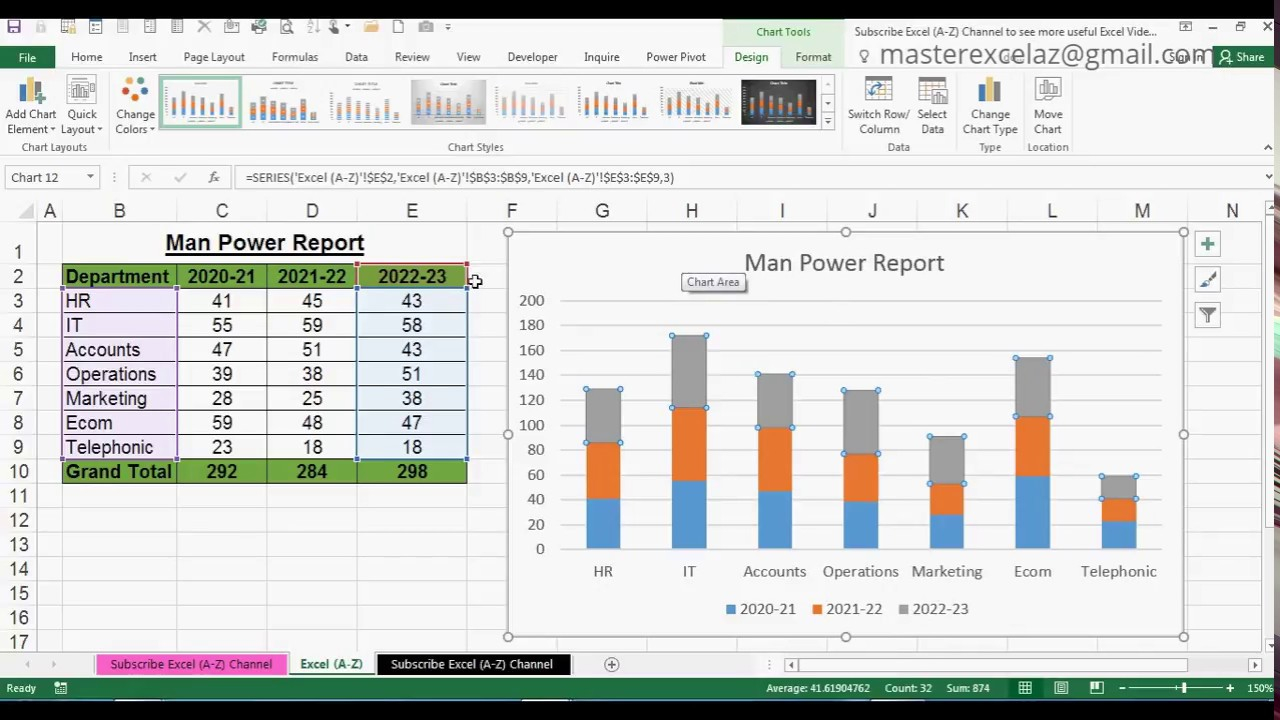Select the gray-background chart style thumbnail
This screenshot has width=1280, height=720.
coord(448,102)
